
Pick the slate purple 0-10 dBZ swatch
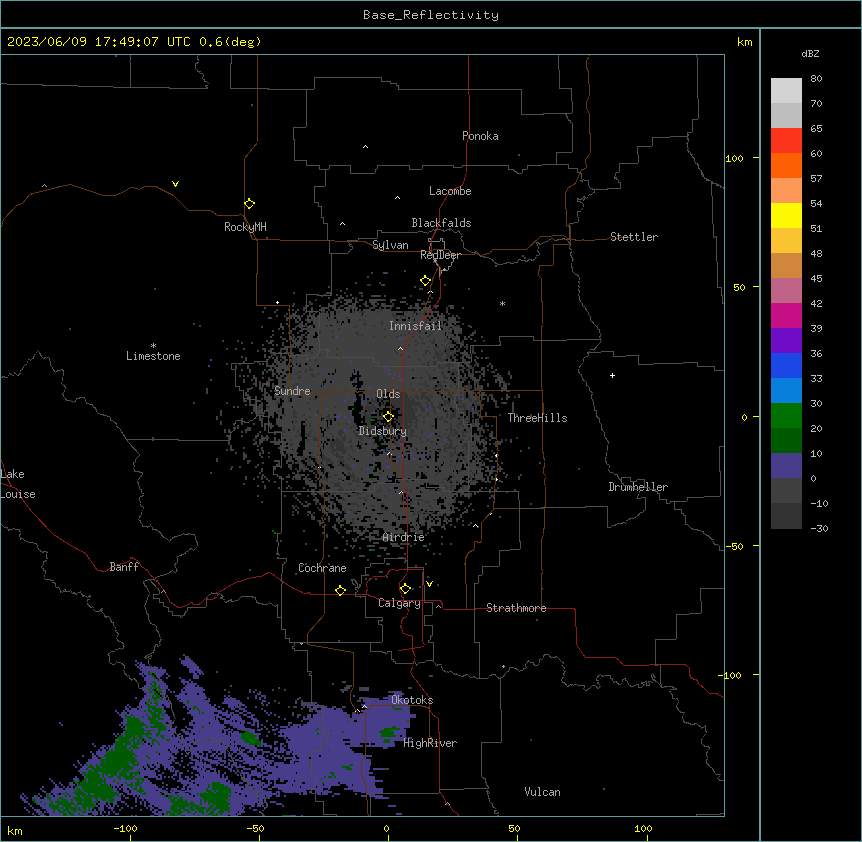(x=786, y=466)
